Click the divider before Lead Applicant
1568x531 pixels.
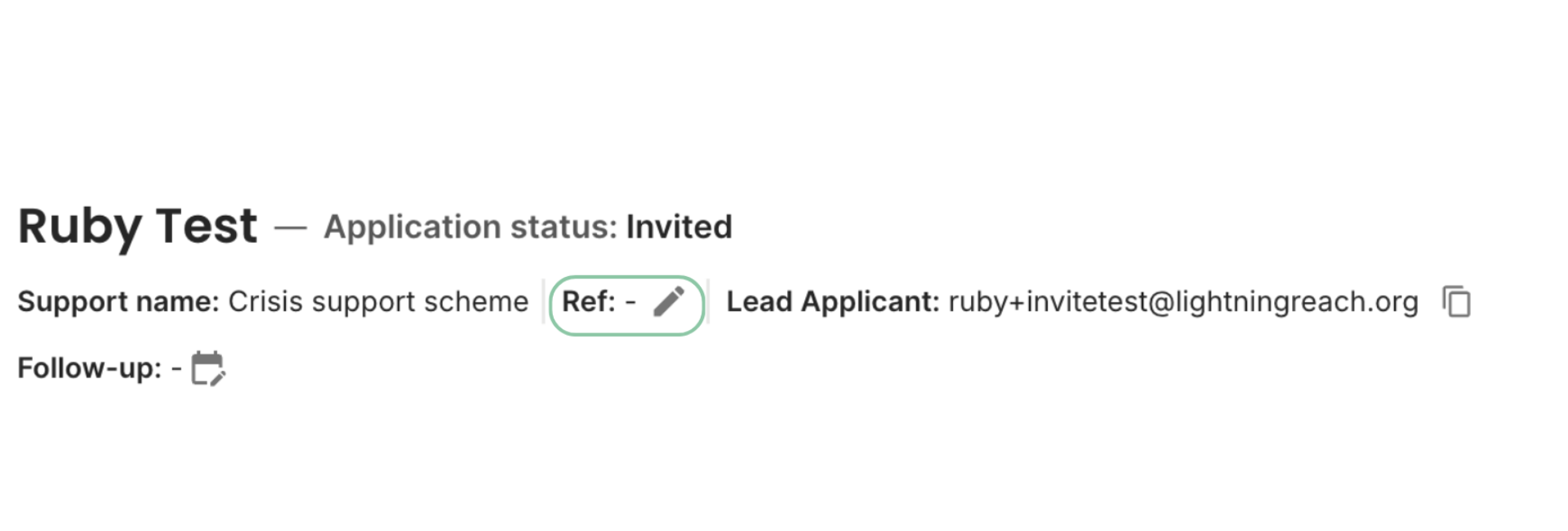(x=708, y=301)
